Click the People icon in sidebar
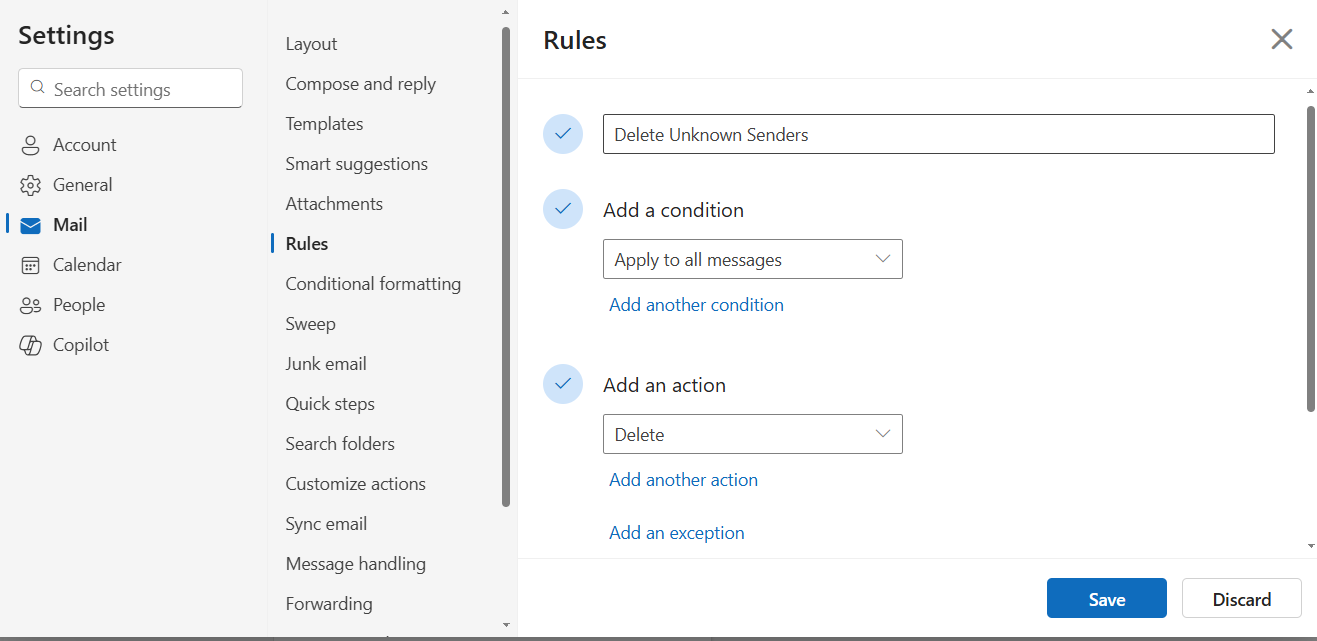The image size is (1317, 641). coord(31,305)
